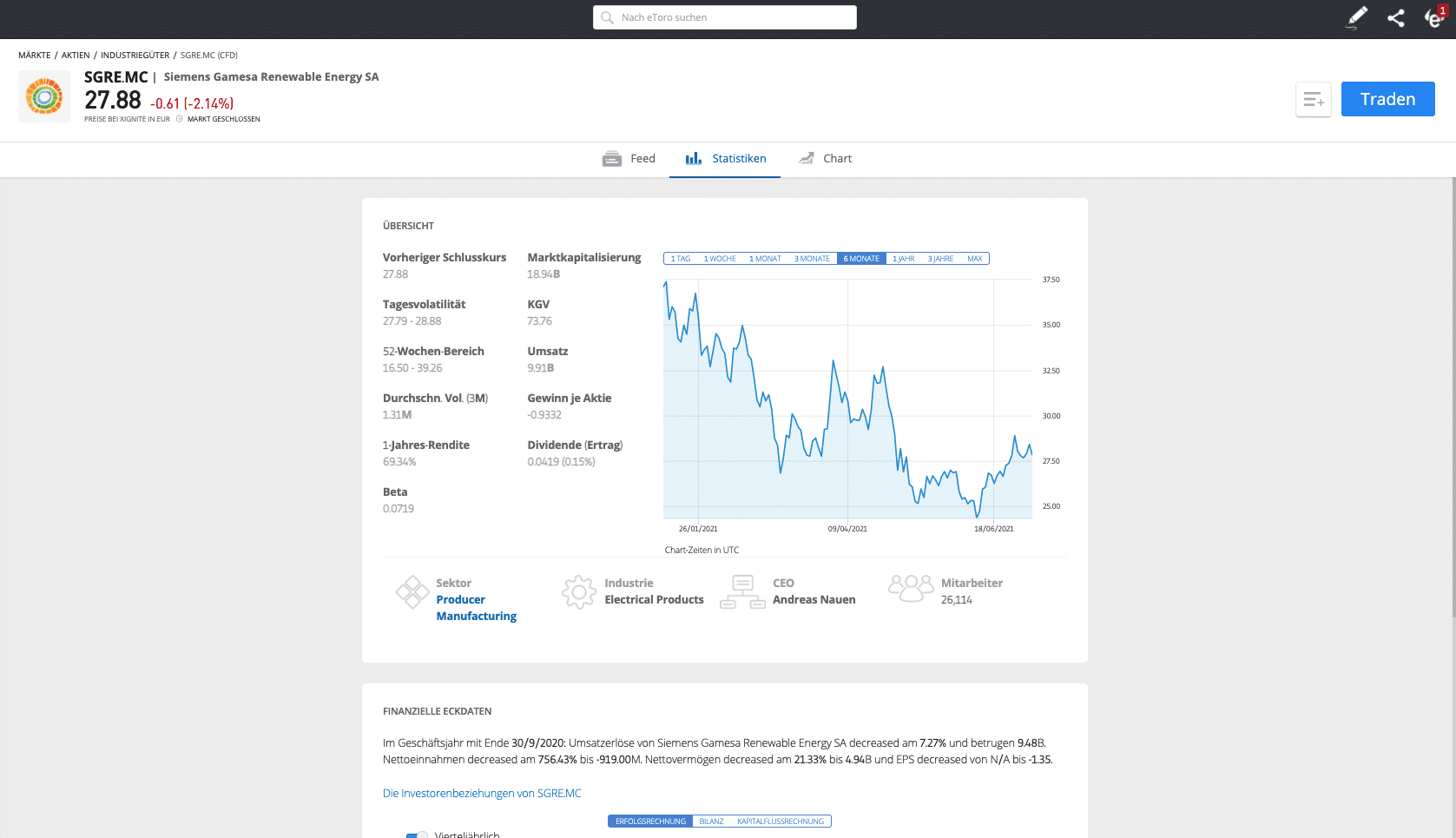Click the Chart tab icon
This screenshot has height=838, width=1456.
tap(807, 158)
